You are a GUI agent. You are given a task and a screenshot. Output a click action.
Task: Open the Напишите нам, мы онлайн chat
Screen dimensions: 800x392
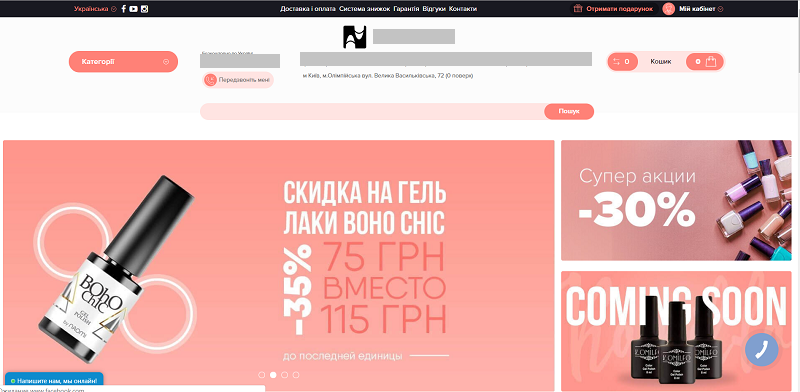pos(54,381)
